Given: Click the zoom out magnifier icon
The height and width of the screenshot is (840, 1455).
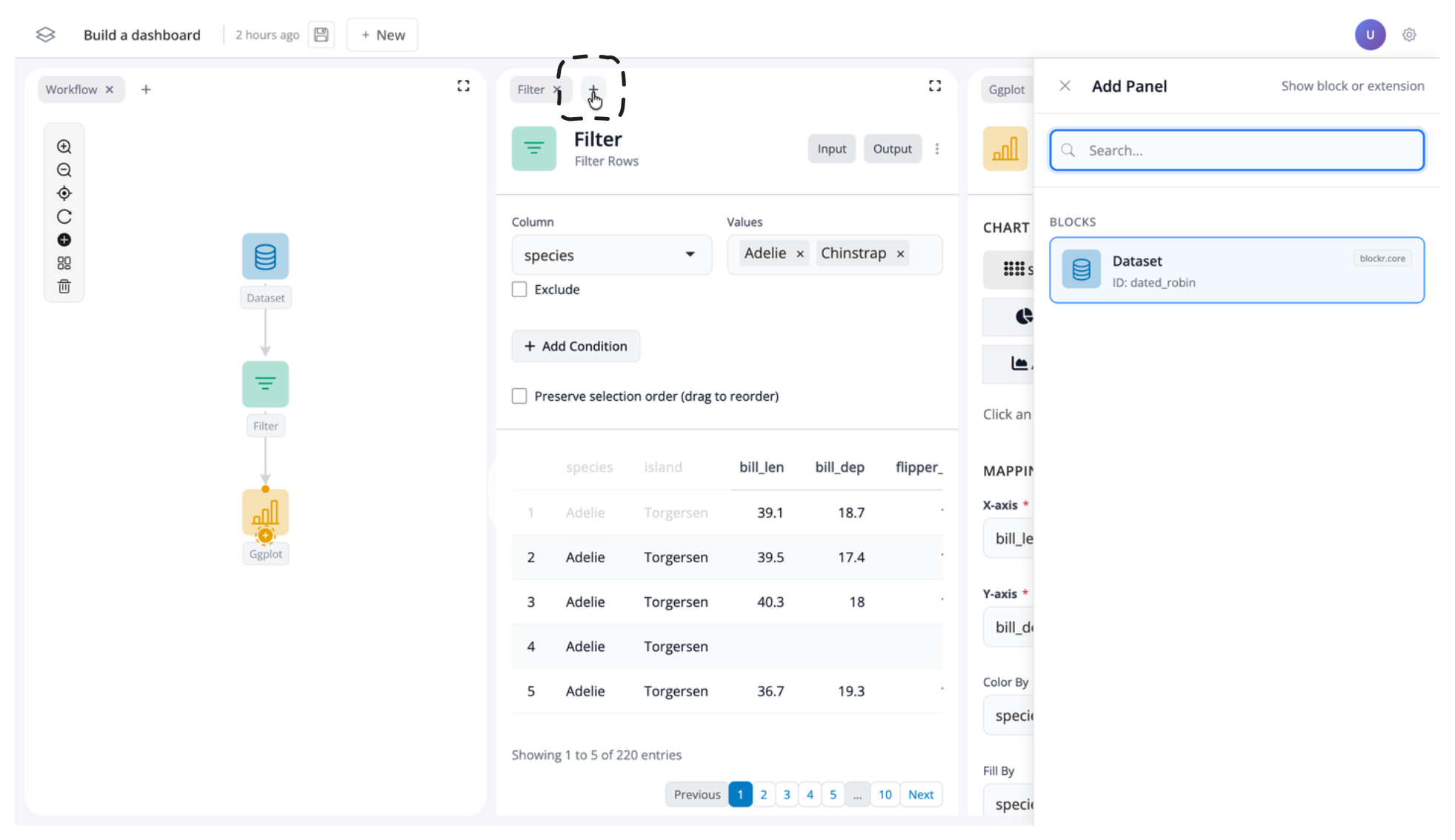Looking at the screenshot, I should (64, 170).
